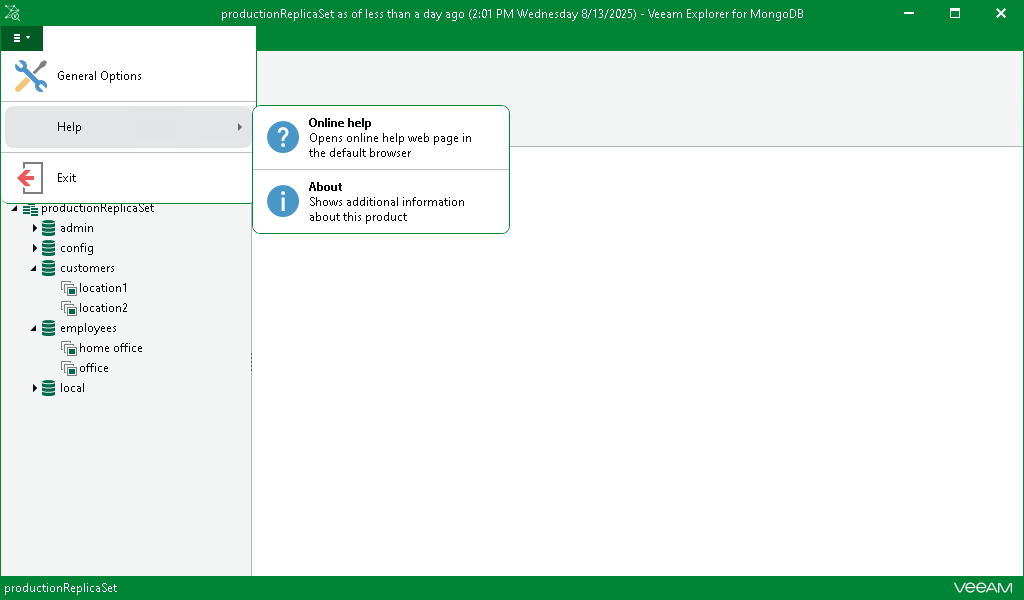Click the customers database icon
The height and width of the screenshot is (600, 1024).
click(x=48, y=268)
